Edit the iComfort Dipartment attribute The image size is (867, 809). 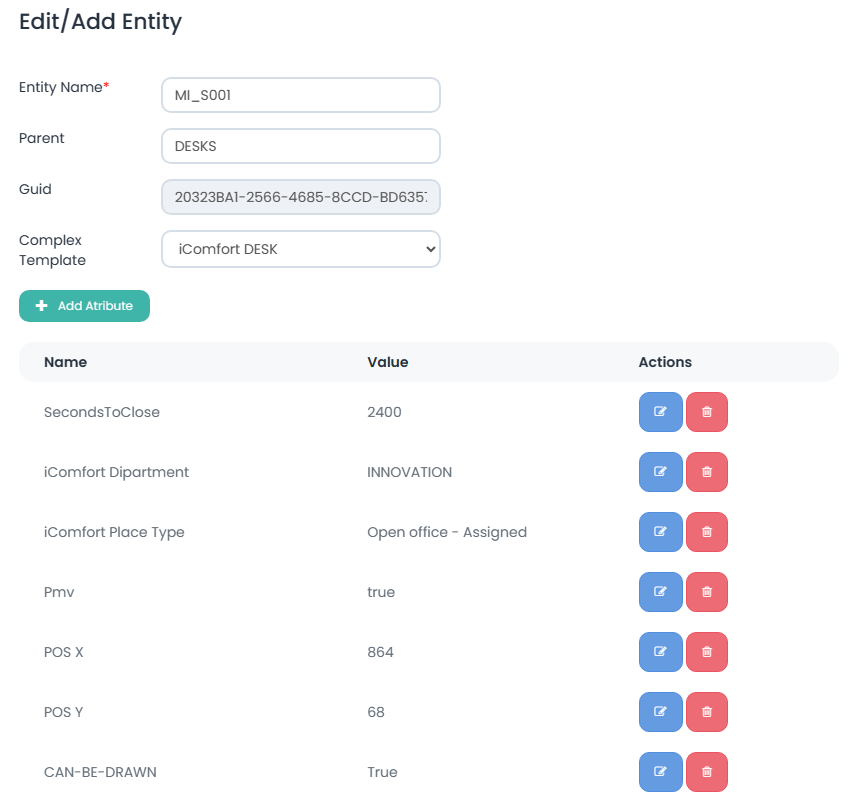tap(660, 472)
